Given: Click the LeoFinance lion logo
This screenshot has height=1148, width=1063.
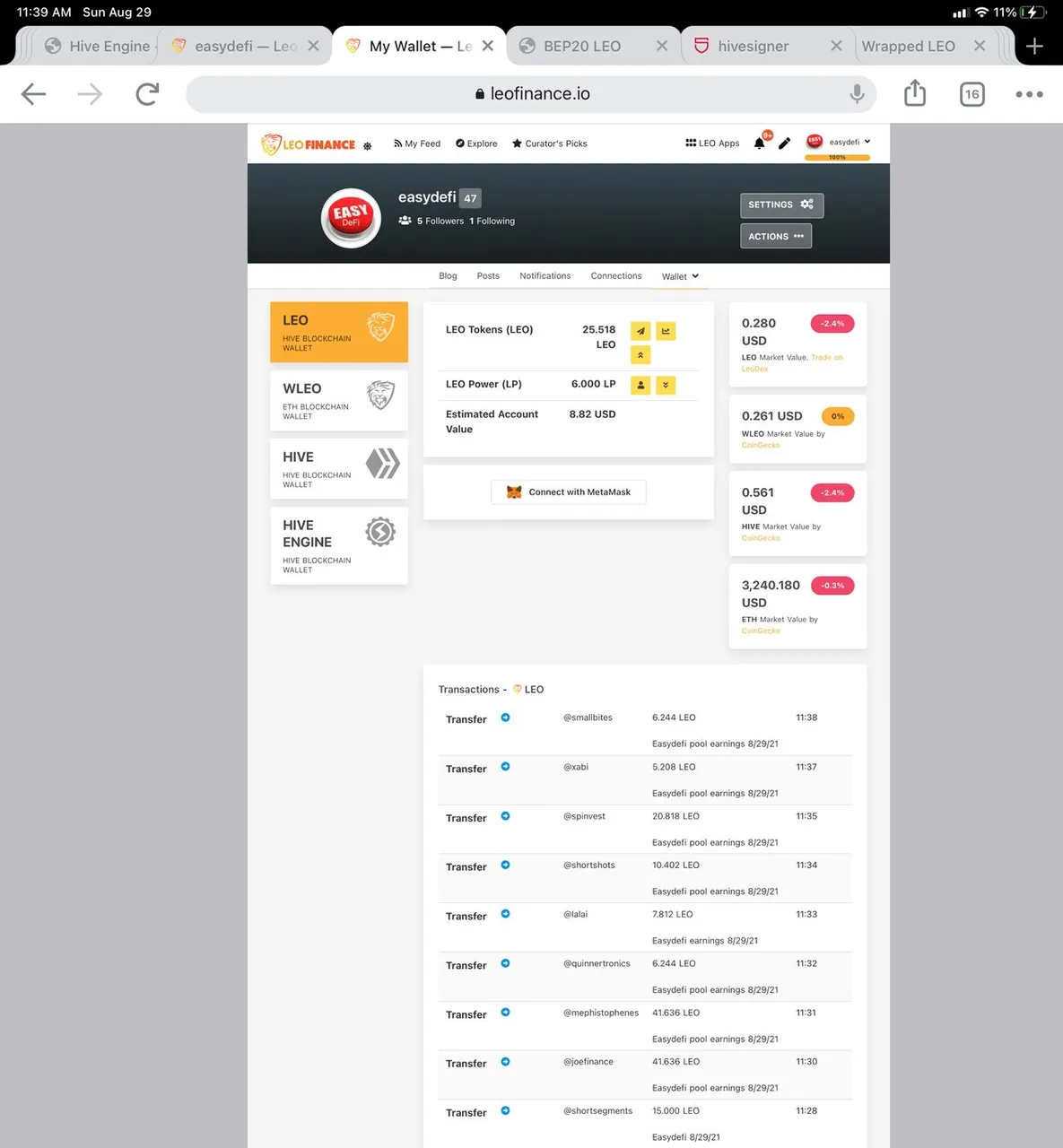Looking at the screenshot, I should [x=309, y=143].
